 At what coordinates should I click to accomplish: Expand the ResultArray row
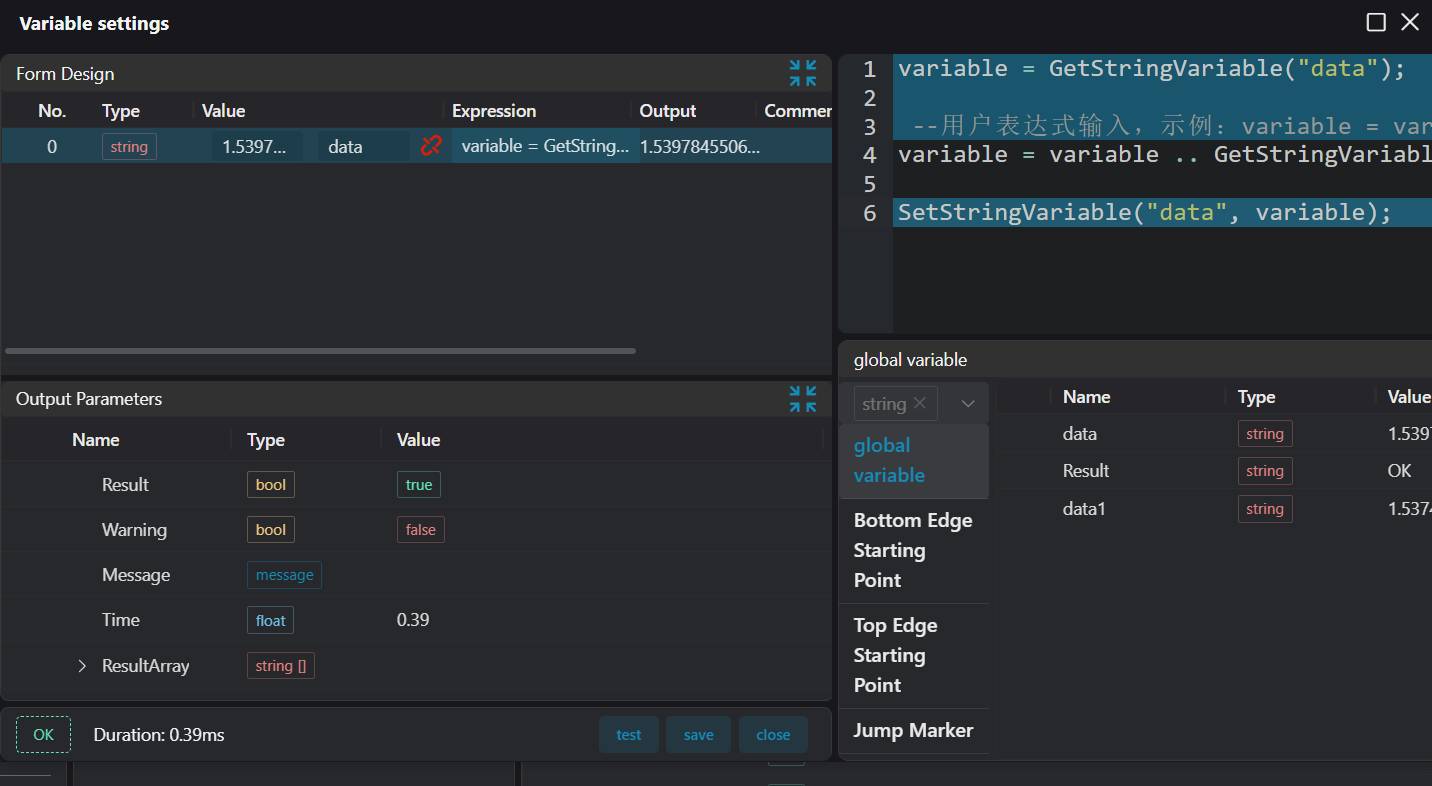point(82,666)
